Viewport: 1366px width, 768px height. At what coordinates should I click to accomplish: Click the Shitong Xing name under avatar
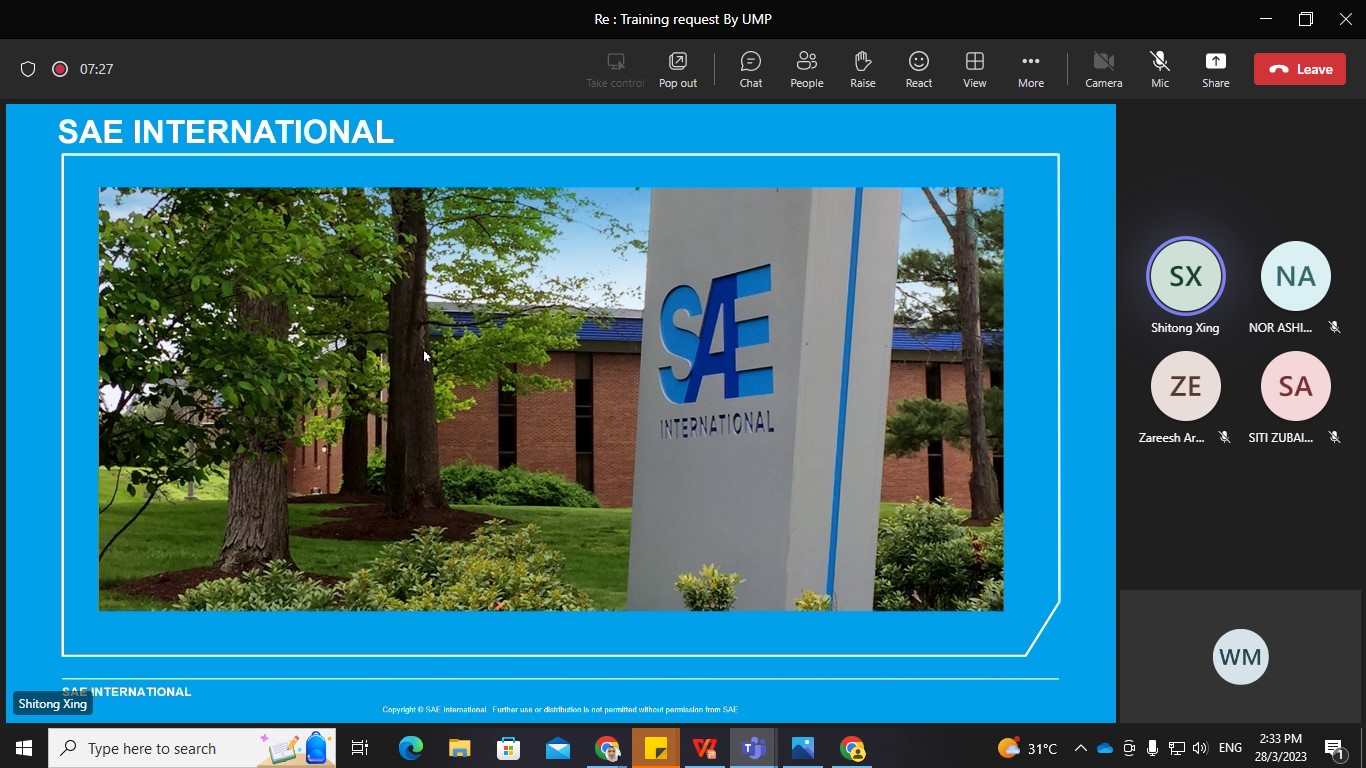click(1185, 328)
